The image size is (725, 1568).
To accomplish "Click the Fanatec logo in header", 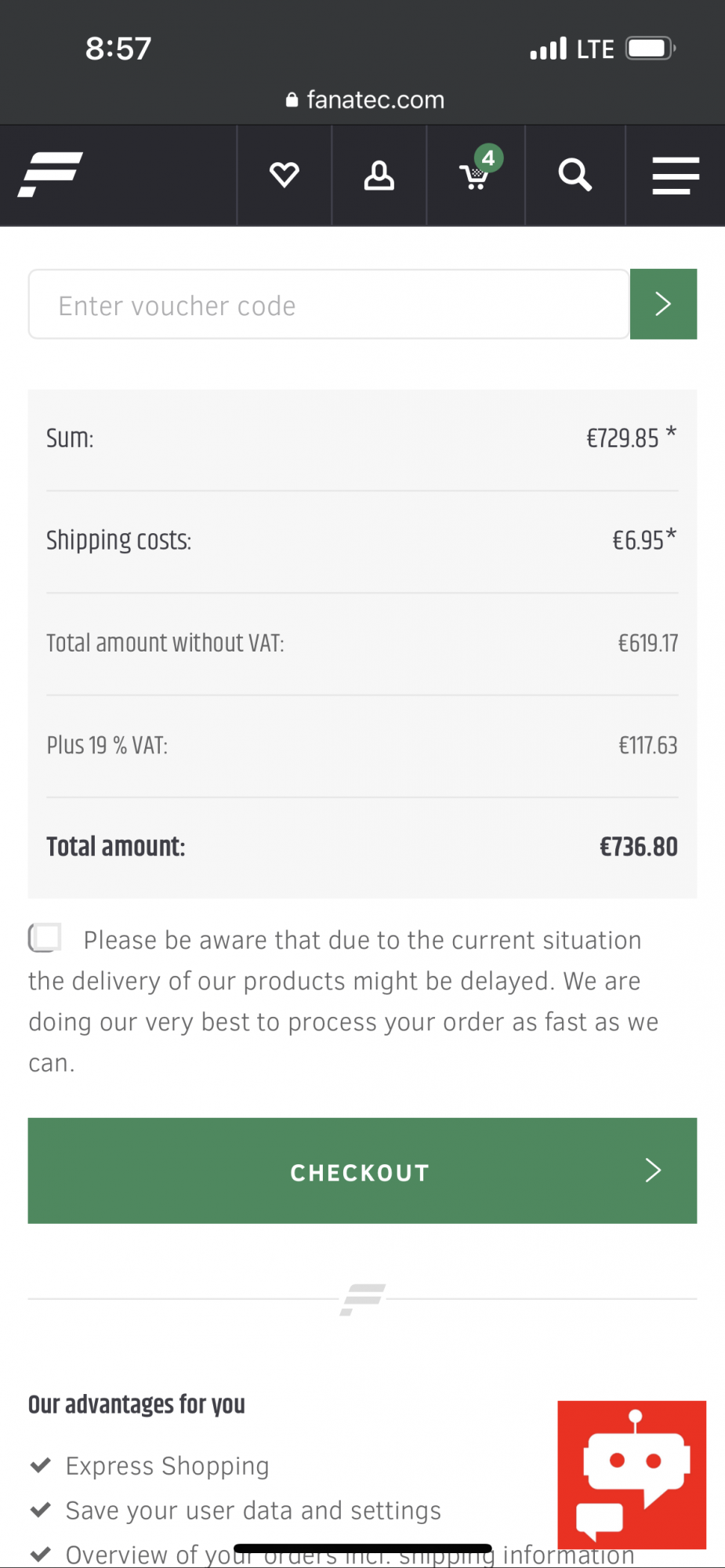I will (x=50, y=174).
